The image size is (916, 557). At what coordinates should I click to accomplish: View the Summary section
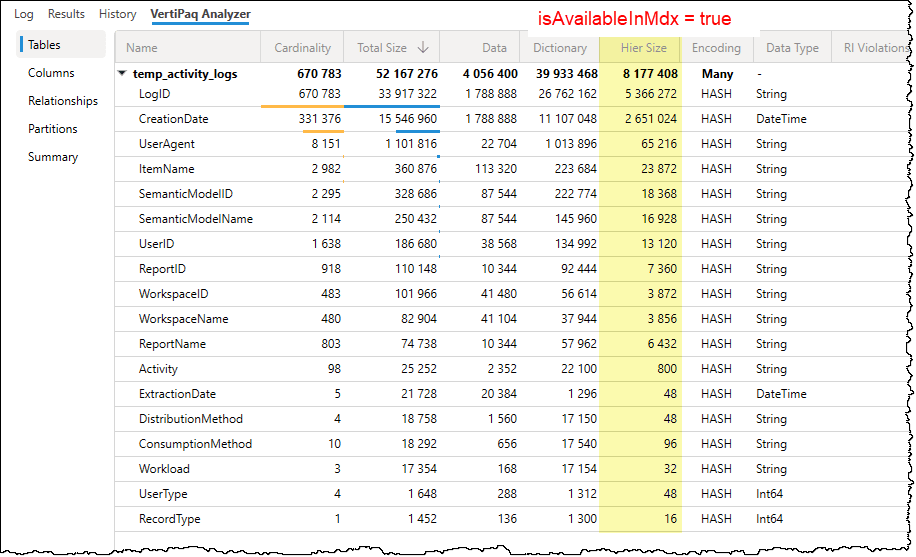click(x=53, y=157)
